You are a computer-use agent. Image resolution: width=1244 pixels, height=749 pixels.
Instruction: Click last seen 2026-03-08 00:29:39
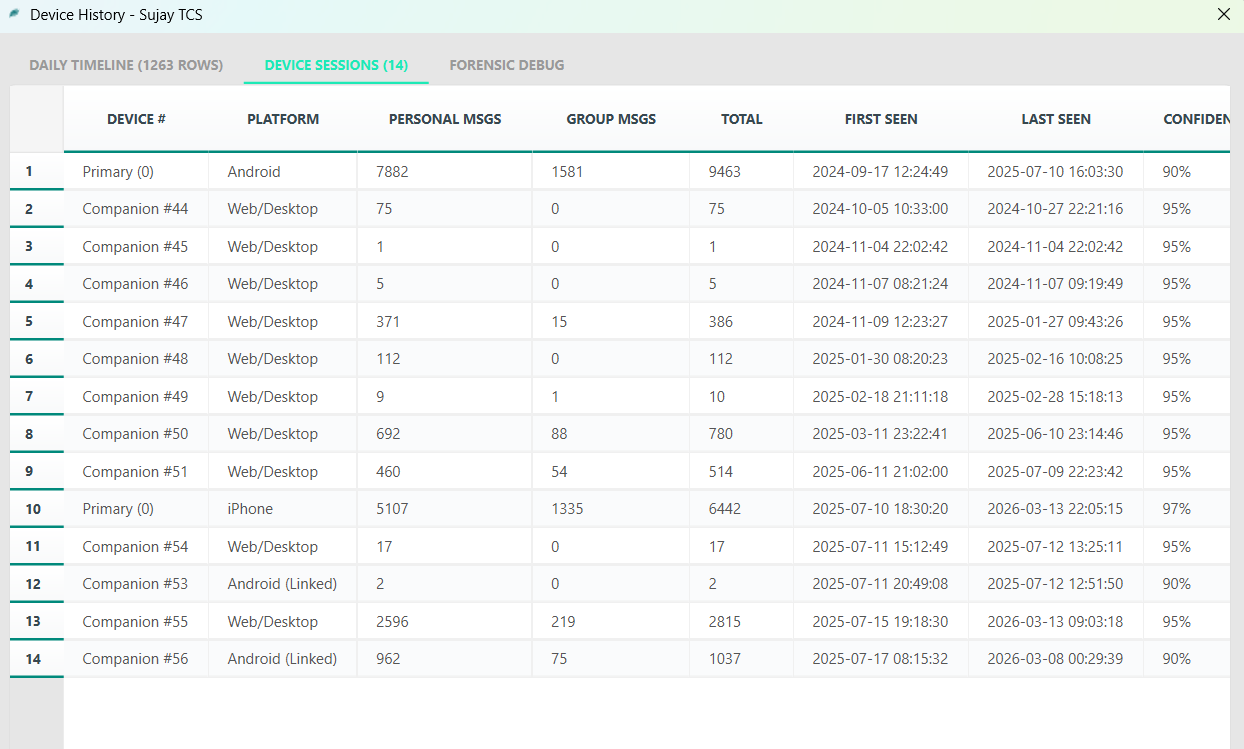pos(1056,659)
